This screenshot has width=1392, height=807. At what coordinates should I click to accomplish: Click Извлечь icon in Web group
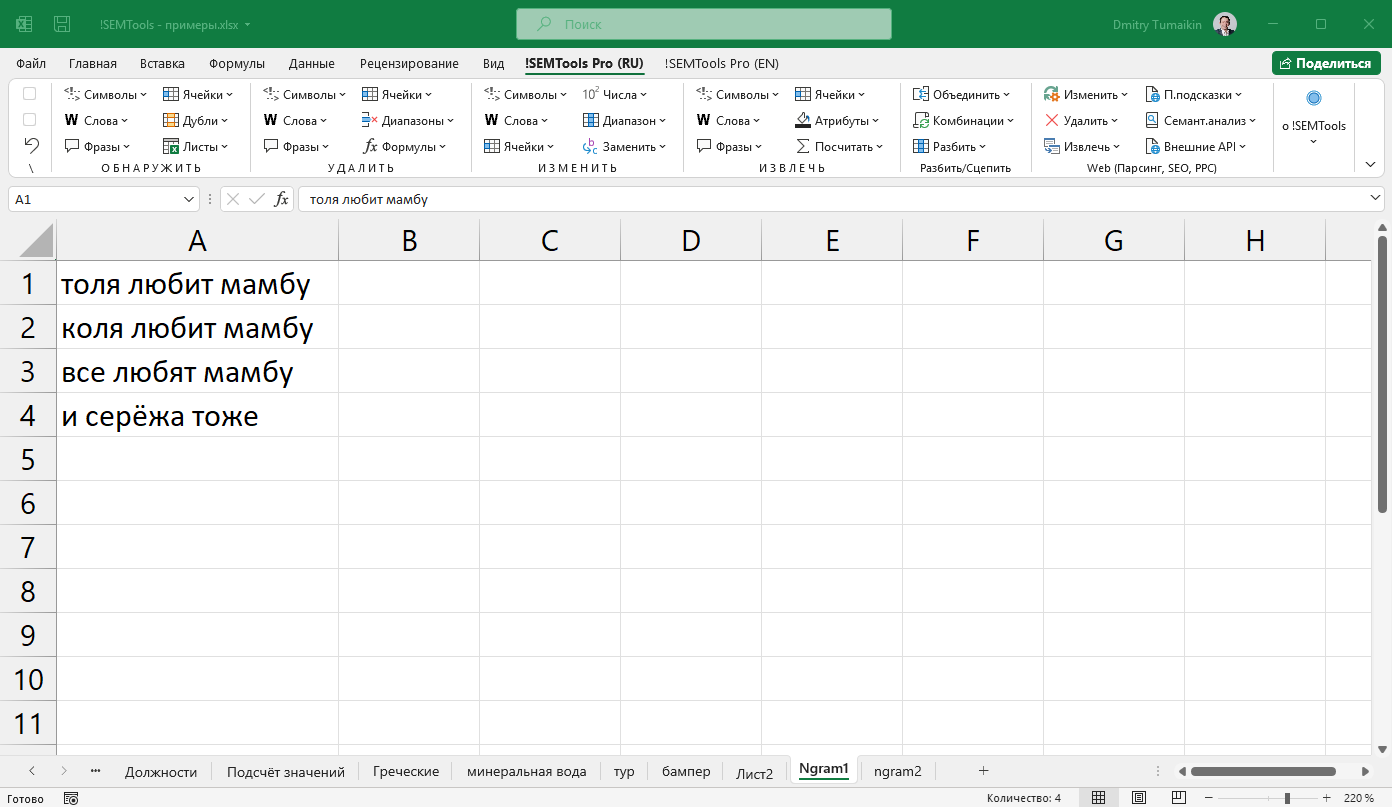pos(1051,147)
